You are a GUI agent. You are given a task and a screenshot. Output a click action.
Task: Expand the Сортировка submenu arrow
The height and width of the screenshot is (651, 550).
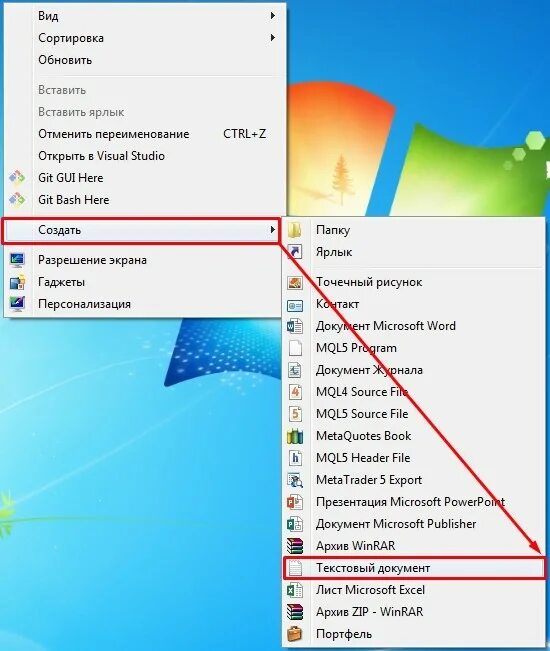(x=273, y=38)
